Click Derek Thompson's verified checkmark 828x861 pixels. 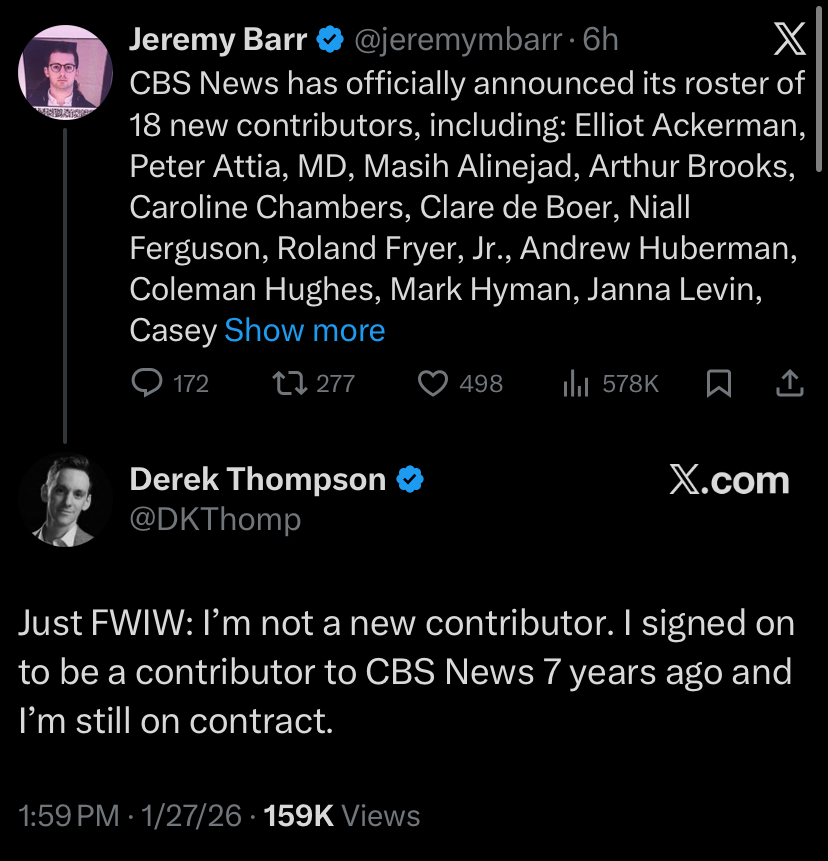click(x=410, y=480)
